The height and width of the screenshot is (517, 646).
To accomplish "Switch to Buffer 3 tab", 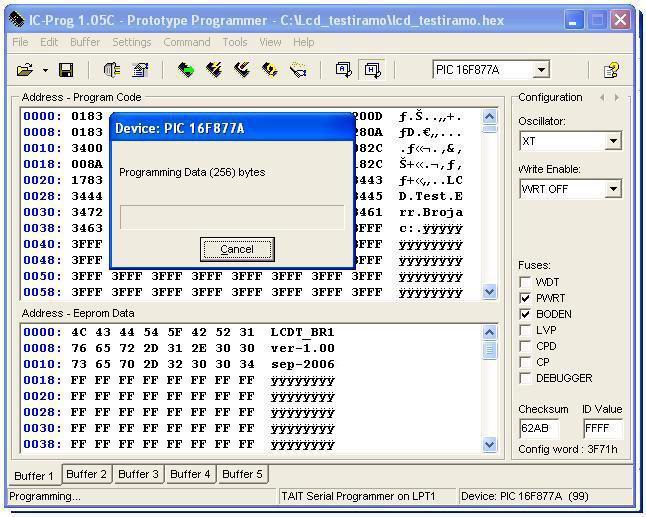I will (x=138, y=474).
